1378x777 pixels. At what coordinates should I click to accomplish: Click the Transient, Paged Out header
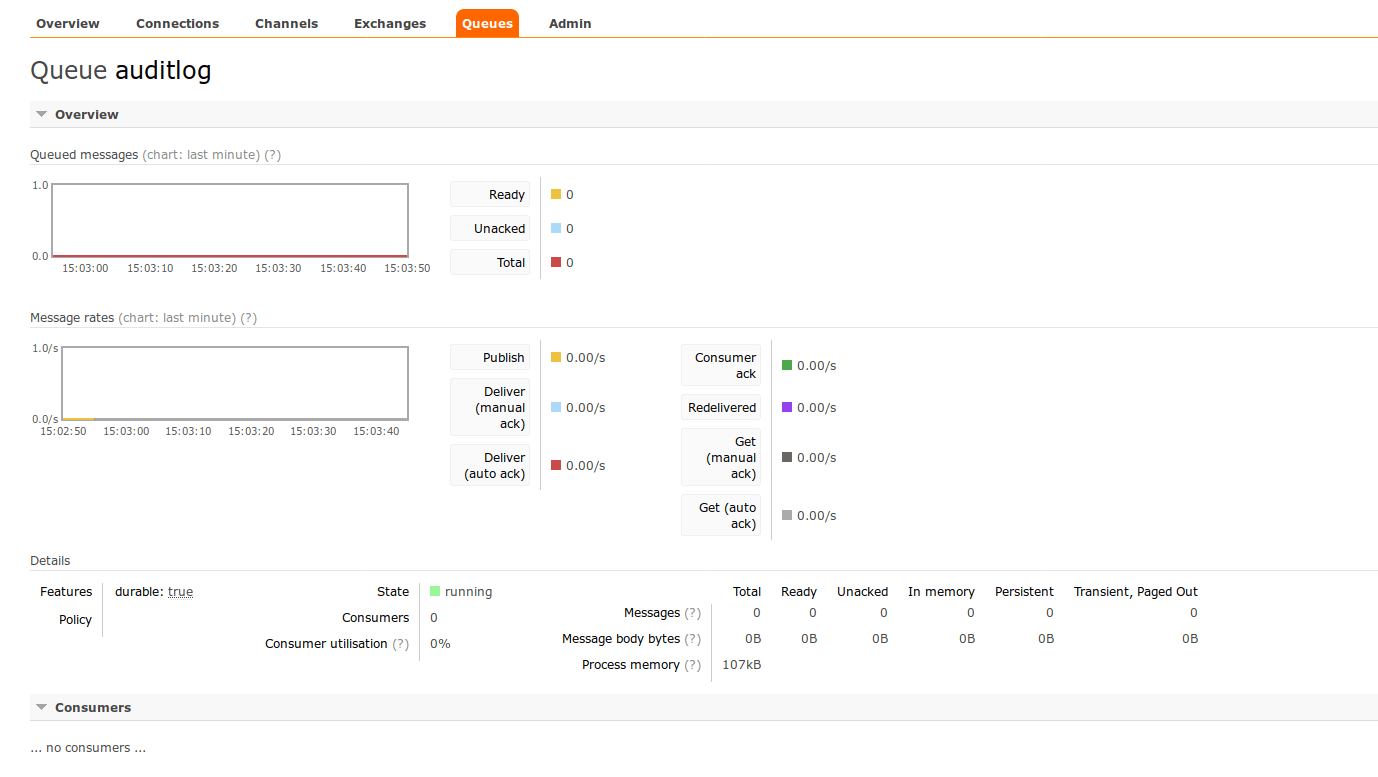(x=1136, y=592)
